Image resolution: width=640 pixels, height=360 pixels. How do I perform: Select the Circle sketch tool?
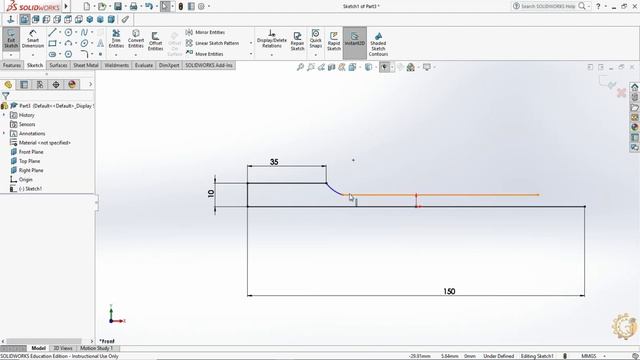(x=69, y=32)
